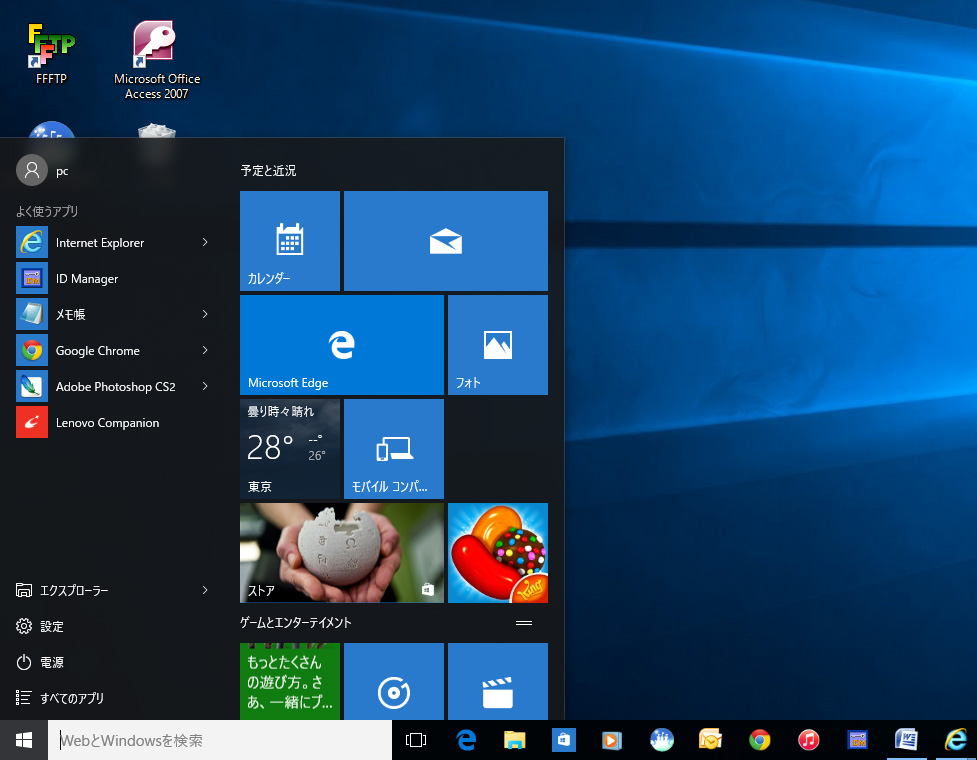Open the Mail tile with envelope icon
The width and height of the screenshot is (977, 760).
point(446,240)
